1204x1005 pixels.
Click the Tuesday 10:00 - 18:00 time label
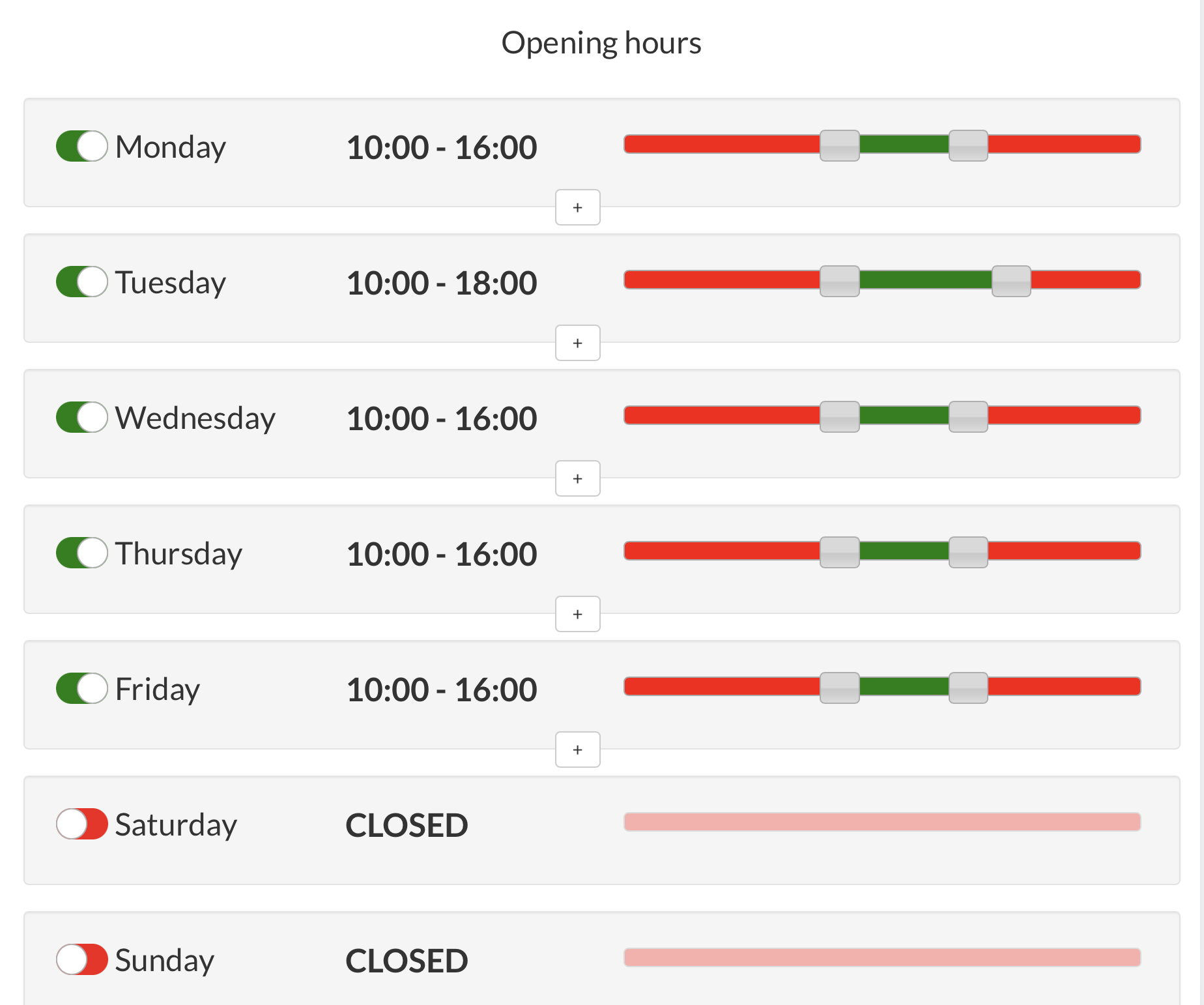pos(442,283)
